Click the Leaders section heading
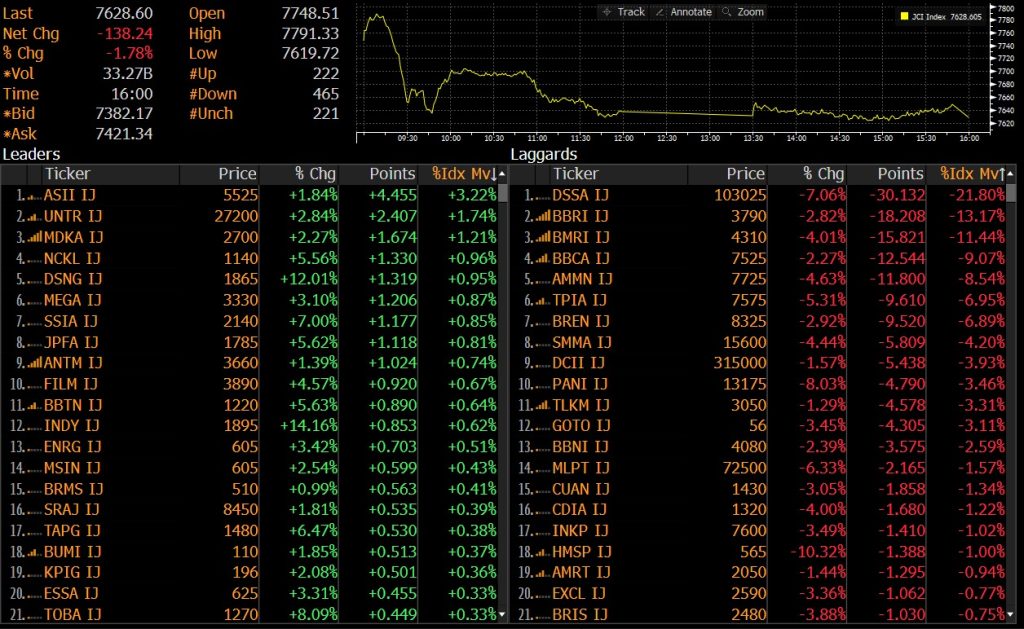Viewport: 1024px width, 629px height. (31, 155)
